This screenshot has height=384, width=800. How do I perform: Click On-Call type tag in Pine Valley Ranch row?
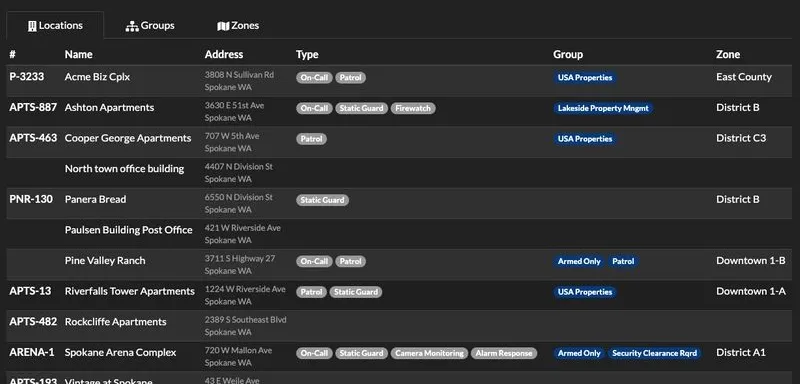[x=314, y=261]
